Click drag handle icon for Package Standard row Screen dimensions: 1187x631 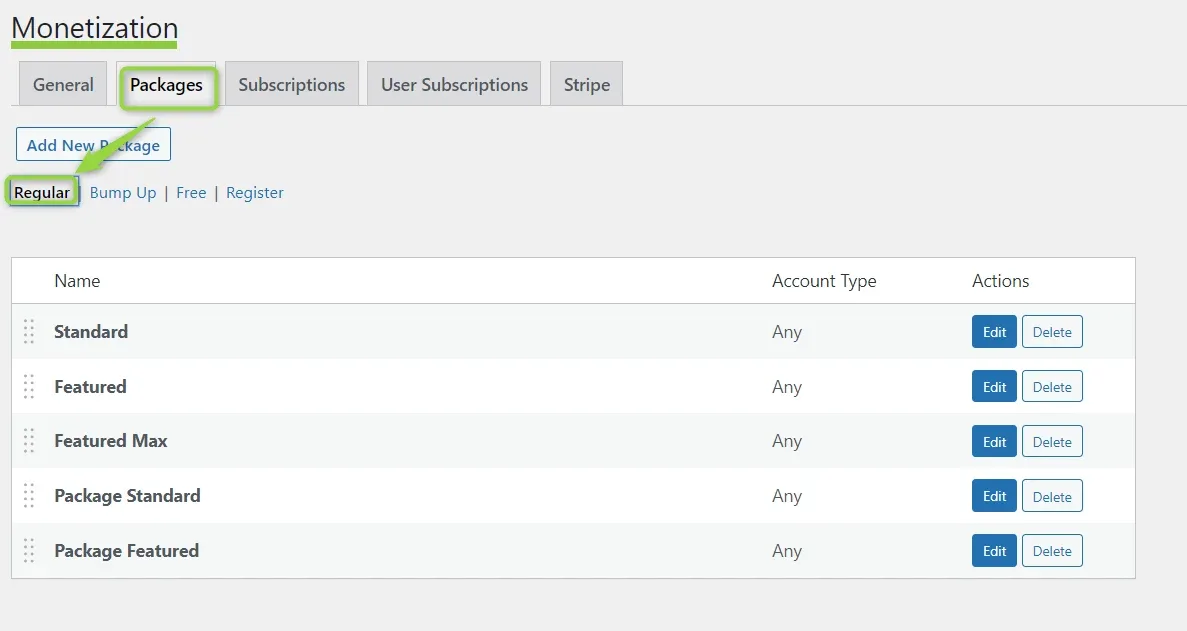point(29,496)
